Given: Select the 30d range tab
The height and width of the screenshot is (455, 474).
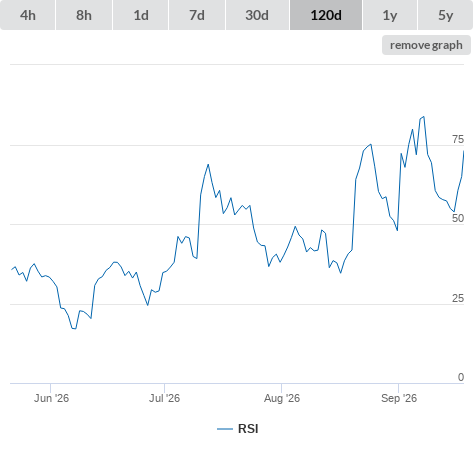Looking at the screenshot, I should click(257, 15).
